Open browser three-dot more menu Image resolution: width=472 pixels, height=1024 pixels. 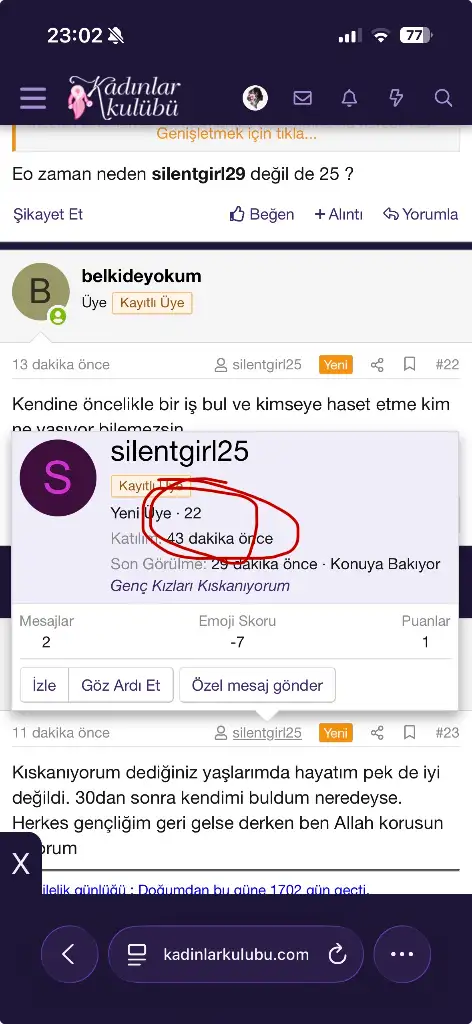402,954
